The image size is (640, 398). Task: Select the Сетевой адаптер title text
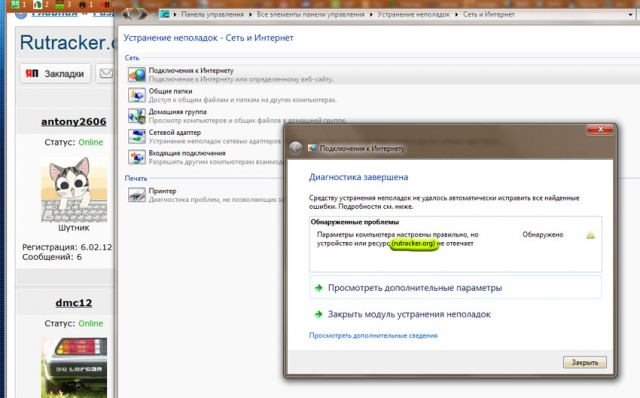point(175,132)
